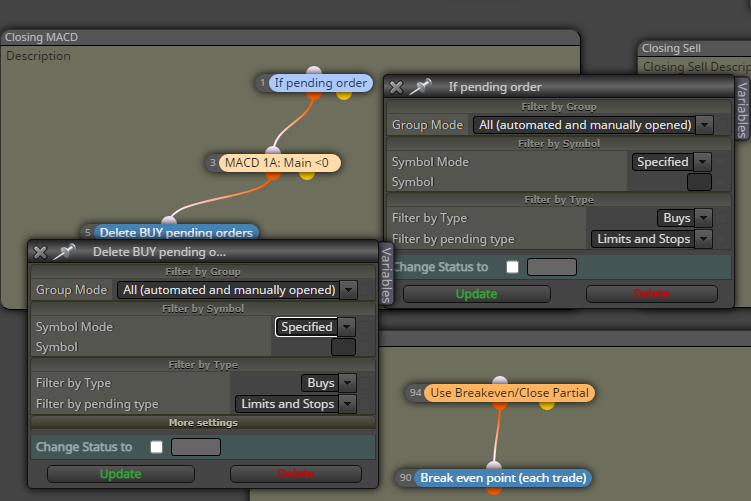Tick faint checkbox beside Group Mode in Delete BUY pending panel
This screenshot has width=751, height=501.
(x=366, y=290)
